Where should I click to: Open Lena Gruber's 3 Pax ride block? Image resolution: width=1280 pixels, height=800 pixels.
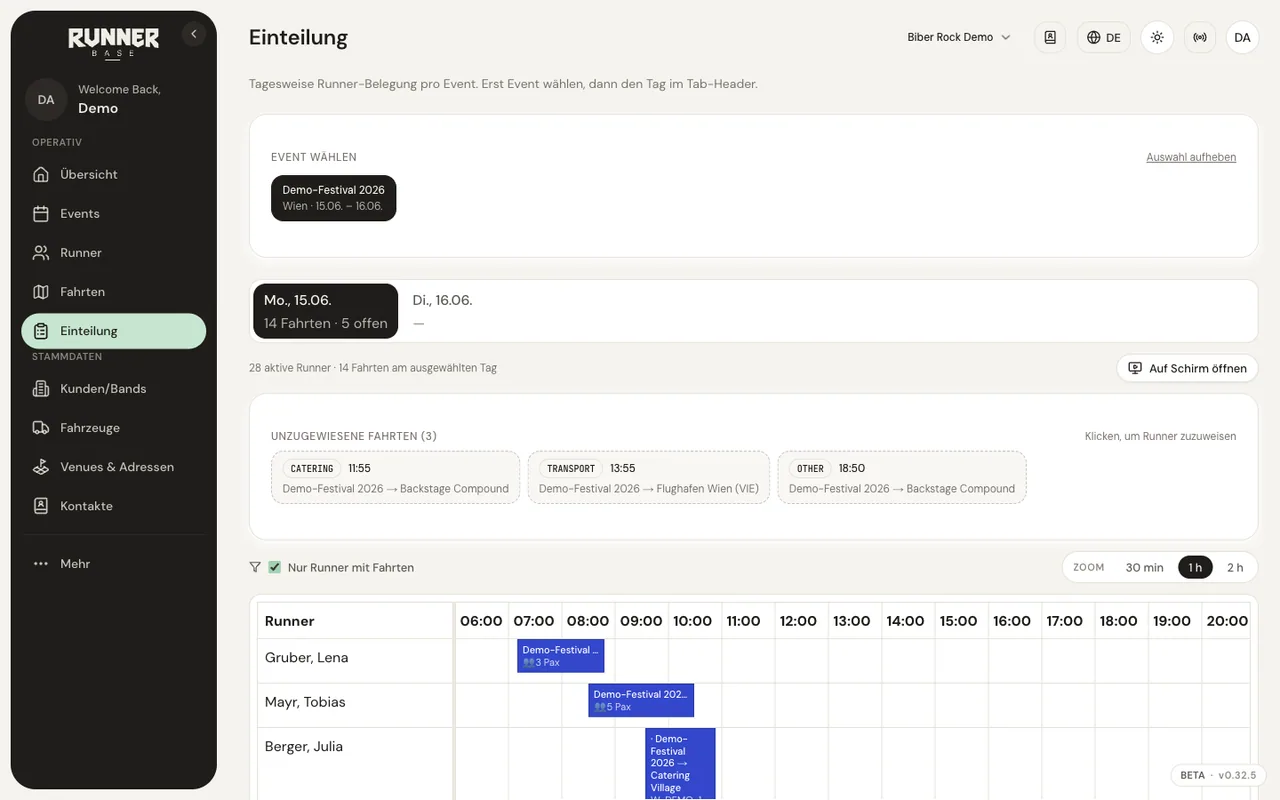pos(561,656)
